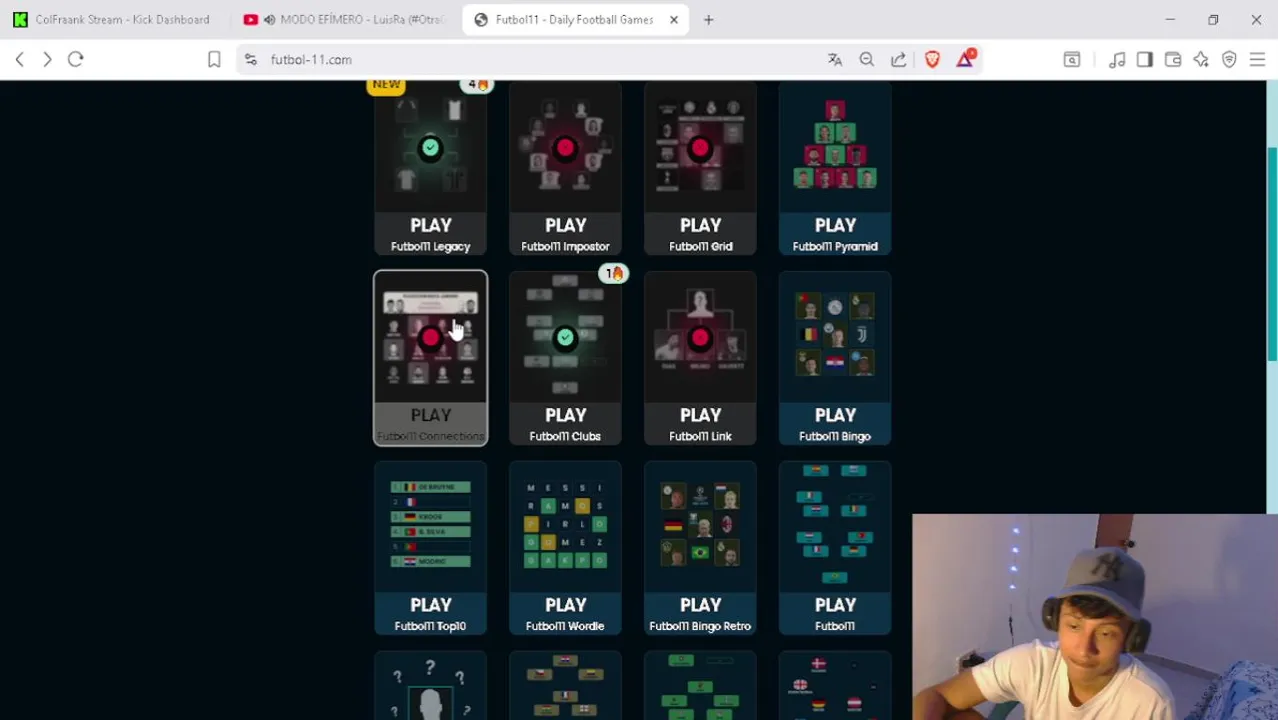Open a new tab with plus button

coord(708,20)
